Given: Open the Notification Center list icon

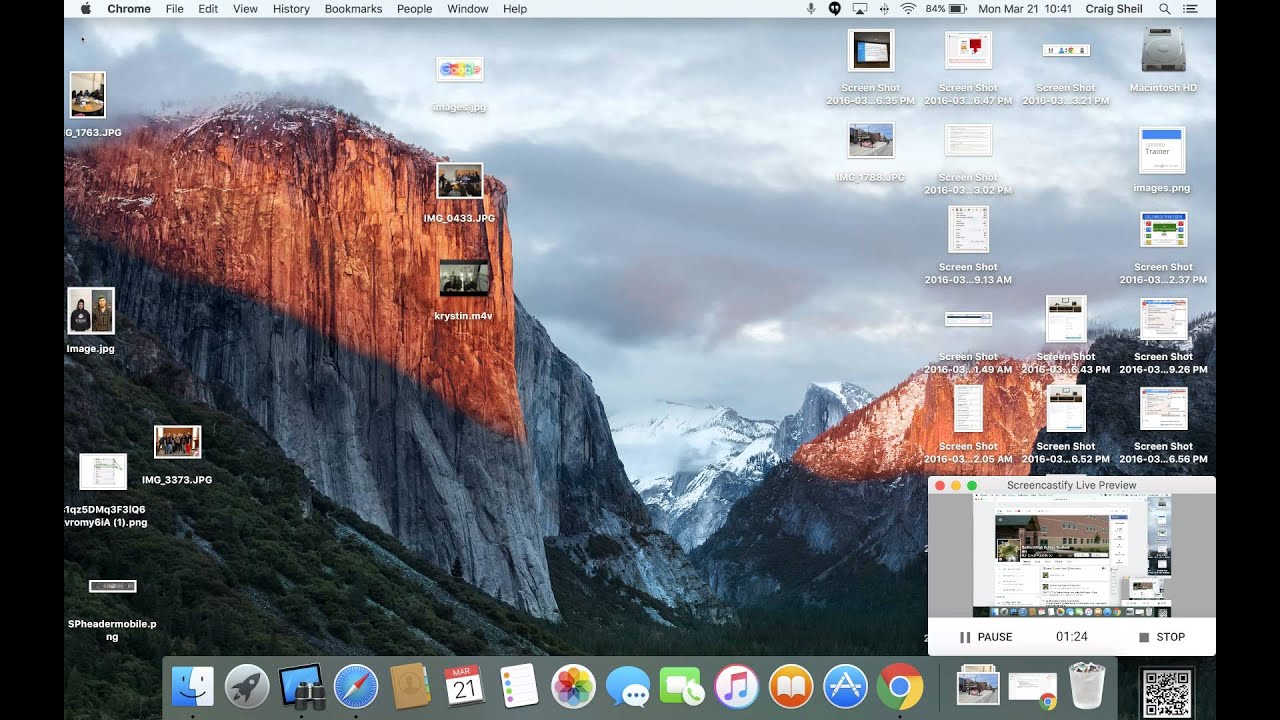Looking at the screenshot, I should 1190,9.
